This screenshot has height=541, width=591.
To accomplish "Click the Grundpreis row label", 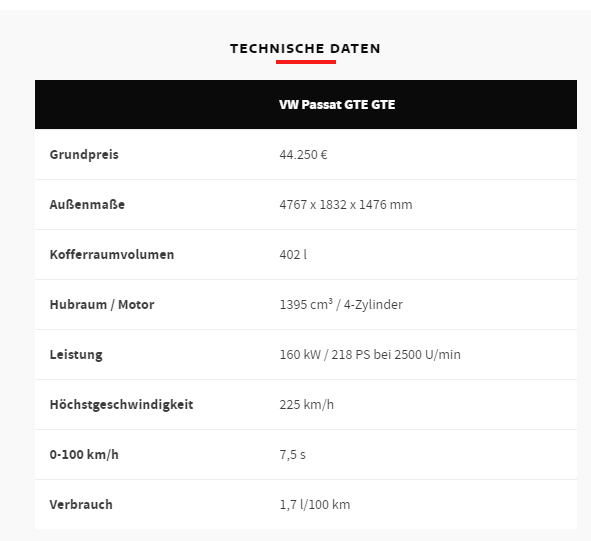I will tap(84, 155).
